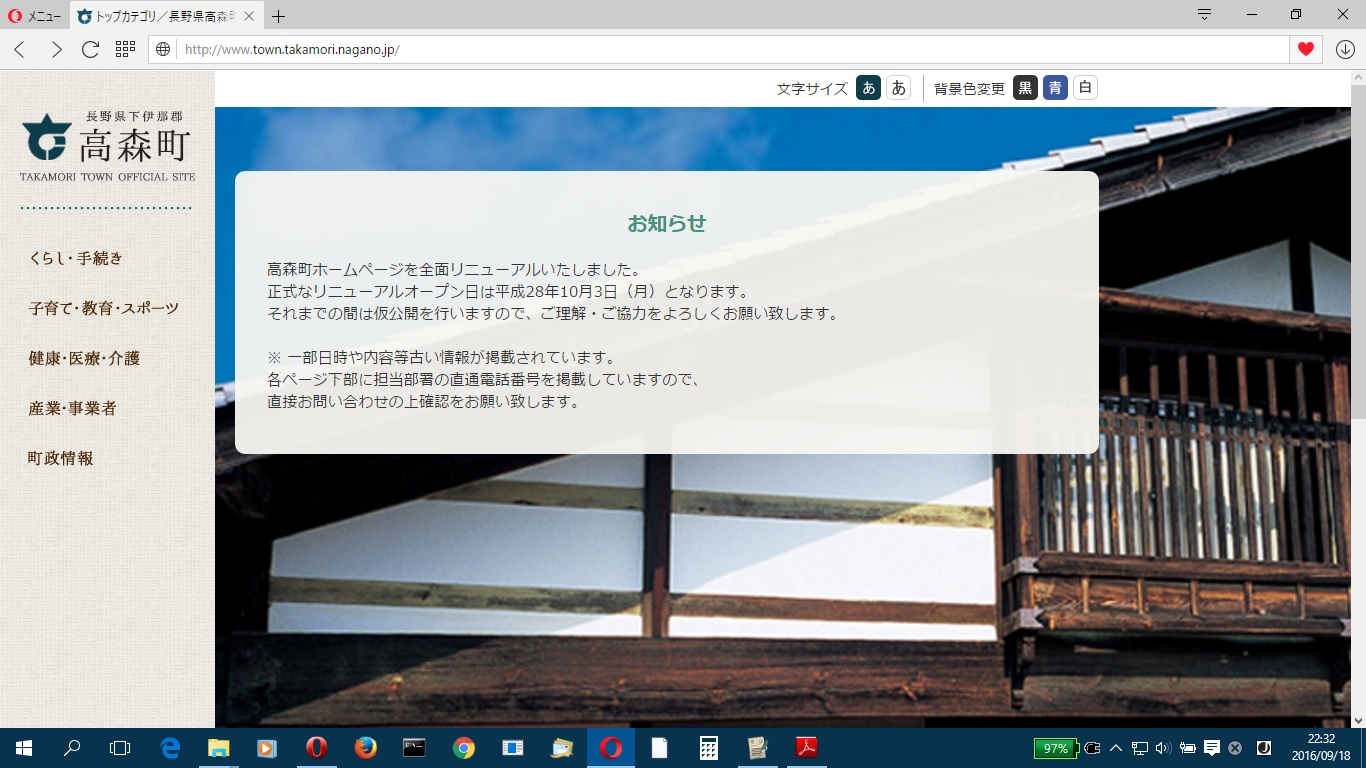Image resolution: width=1366 pixels, height=768 pixels.
Task: Open the 健康・医療・介護 menu
Action: click(x=84, y=358)
